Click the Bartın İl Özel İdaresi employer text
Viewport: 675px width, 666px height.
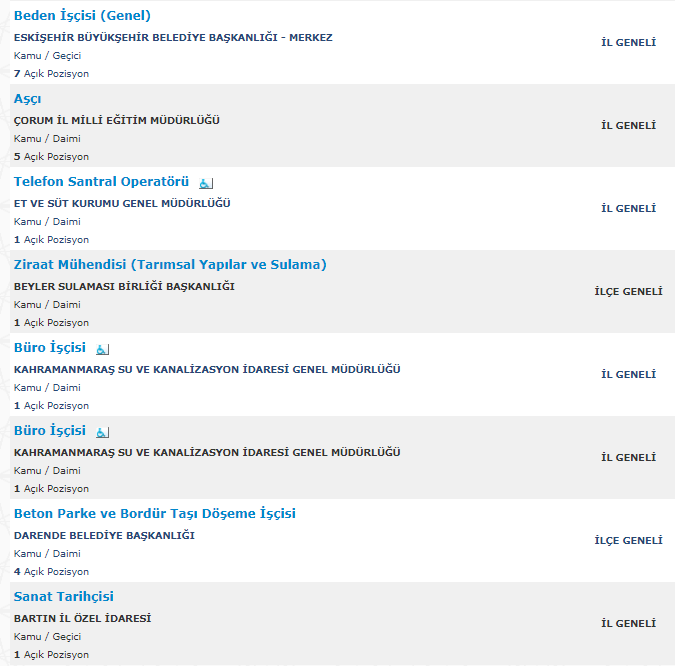coord(82,618)
